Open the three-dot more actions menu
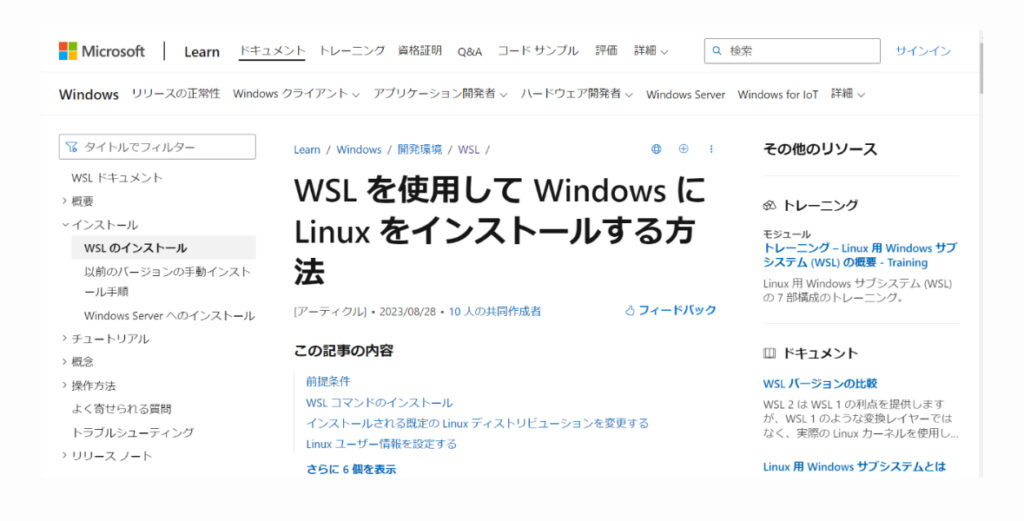The width and height of the screenshot is (1024, 521). 711,149
